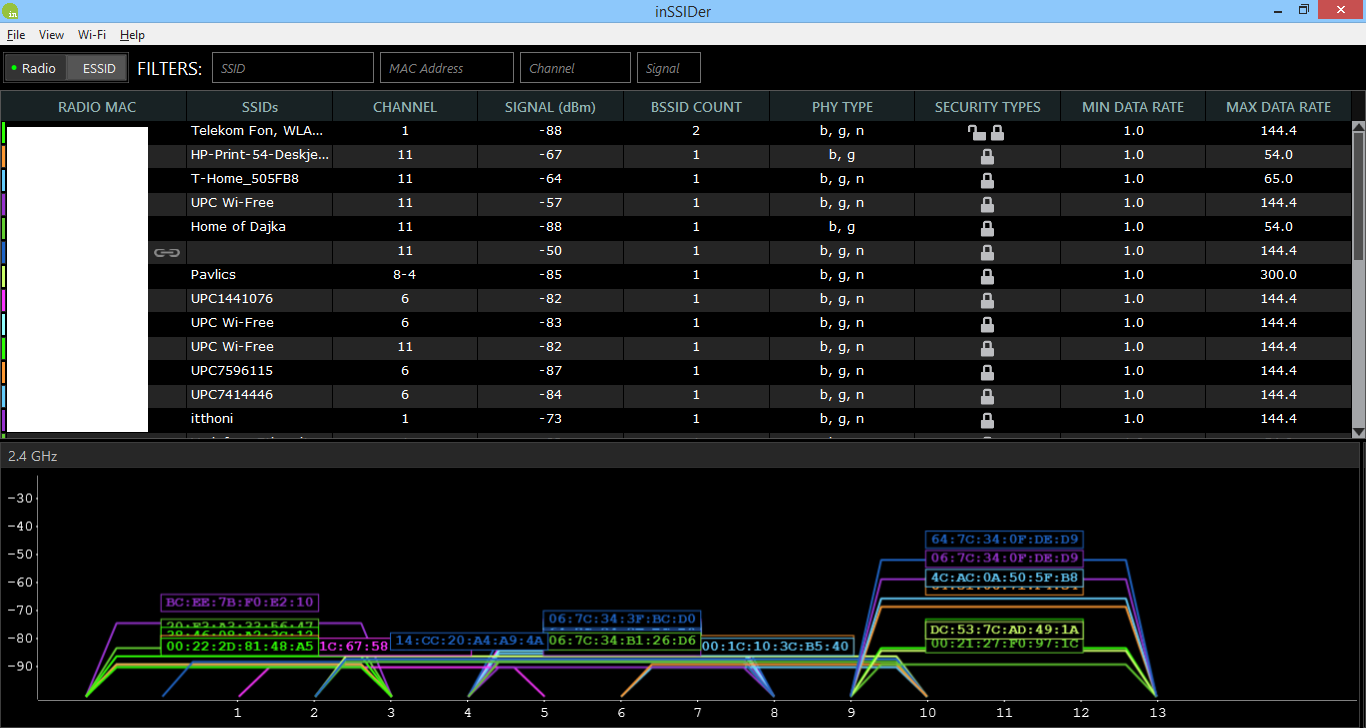
Task: Focus the Signal filter field
Action: pyautogui.click(x=668, y=68)
